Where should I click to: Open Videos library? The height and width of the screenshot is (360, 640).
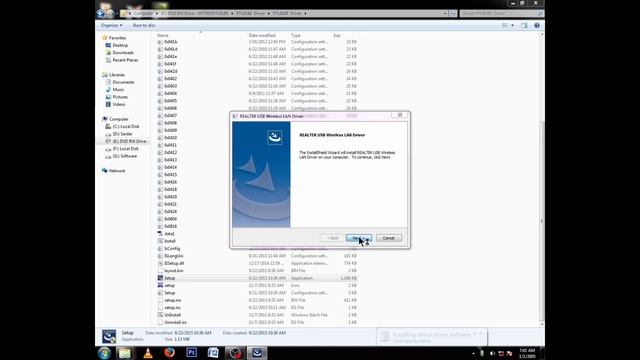coord(118,104)
